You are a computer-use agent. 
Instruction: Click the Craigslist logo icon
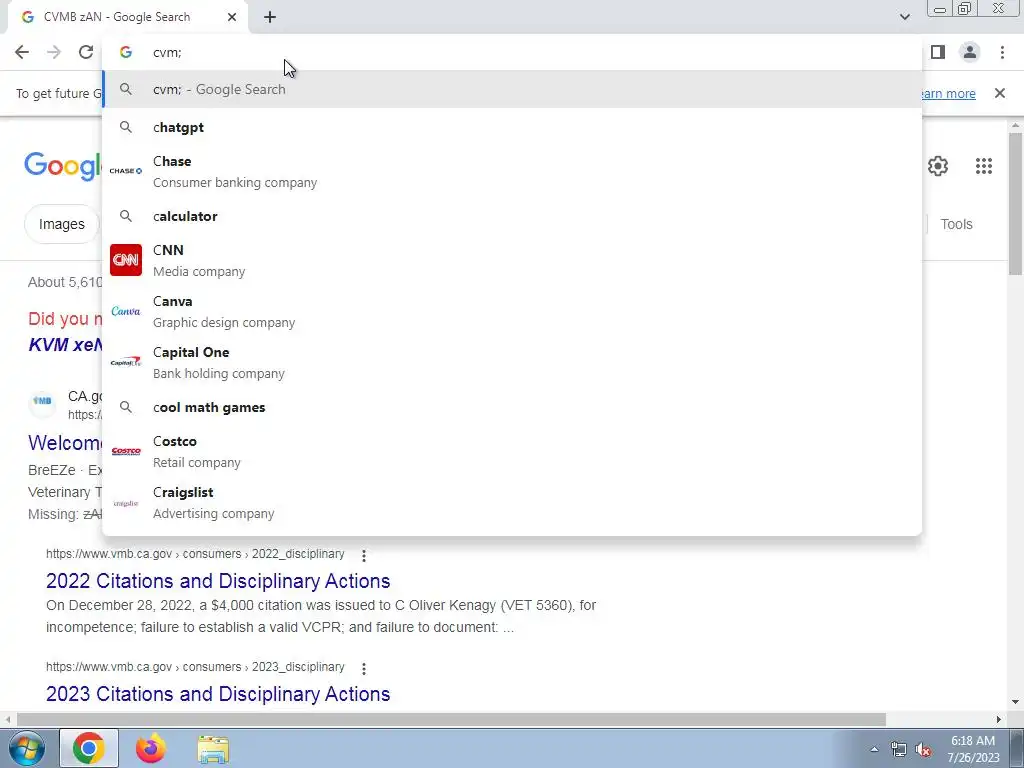pyautogui.click(x=126, y=503)
